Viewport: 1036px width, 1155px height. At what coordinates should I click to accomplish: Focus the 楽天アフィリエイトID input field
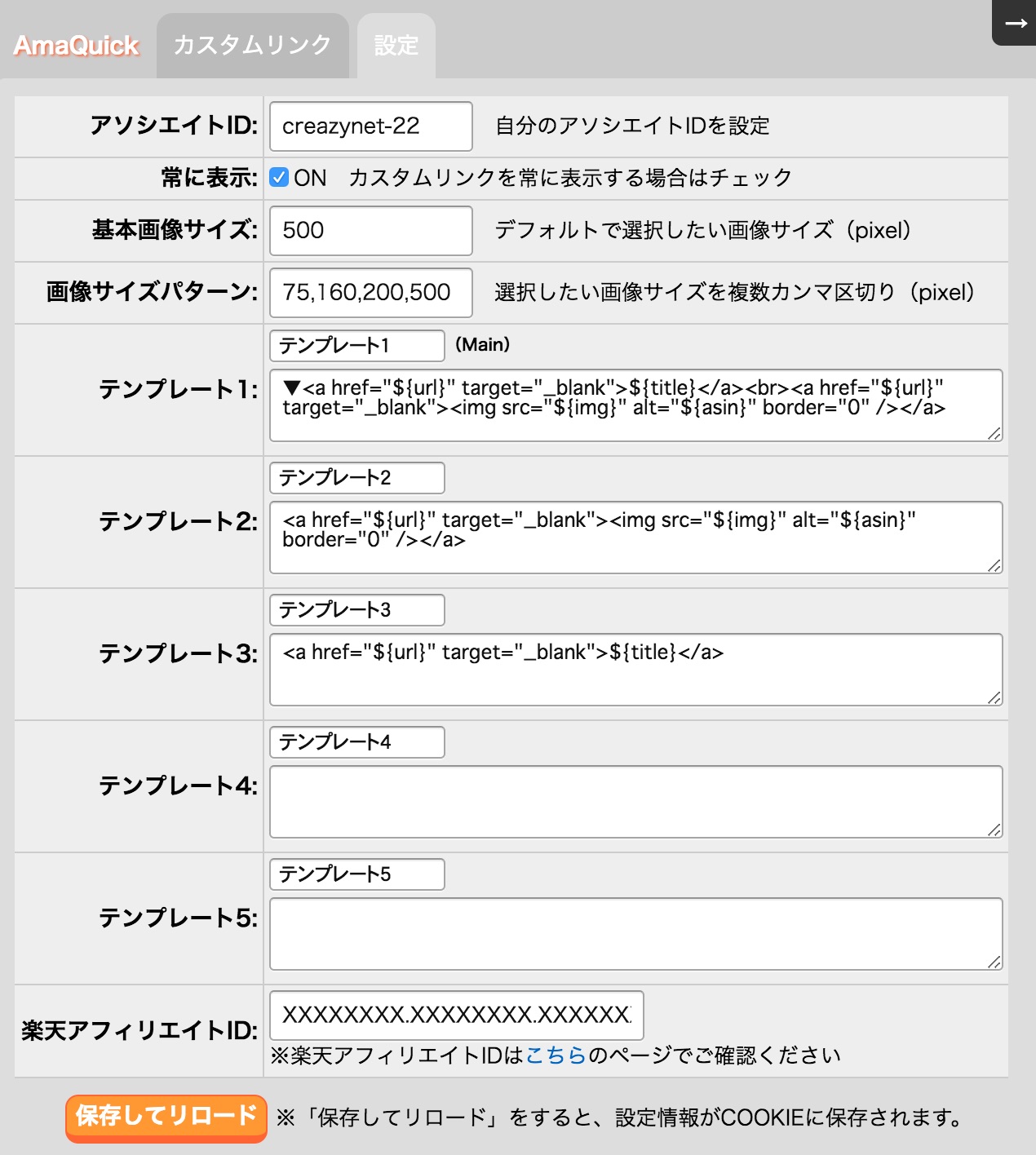point(456,1016)
